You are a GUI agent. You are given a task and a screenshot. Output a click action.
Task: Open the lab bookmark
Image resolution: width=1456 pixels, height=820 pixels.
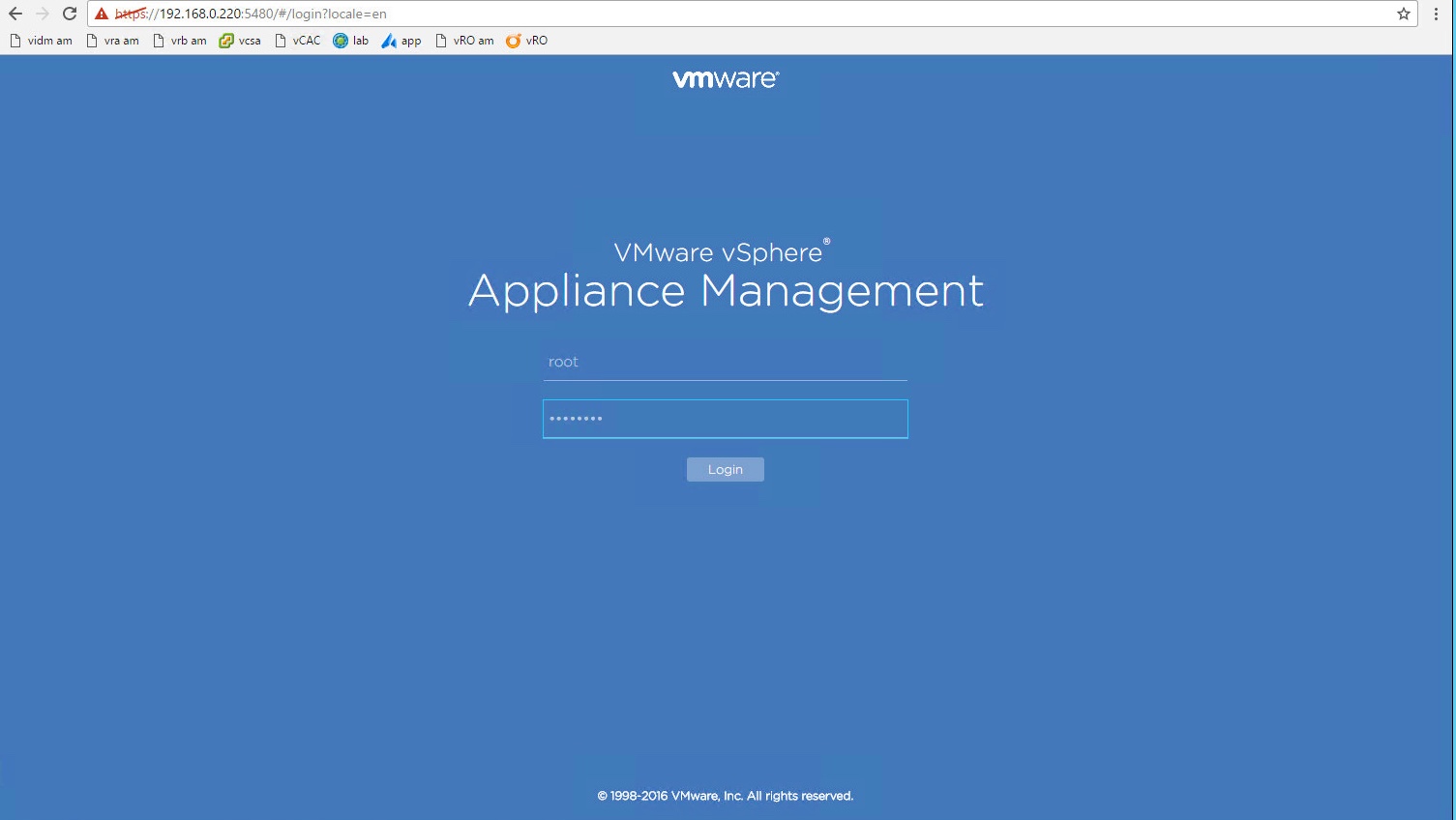tap(351, 41)
